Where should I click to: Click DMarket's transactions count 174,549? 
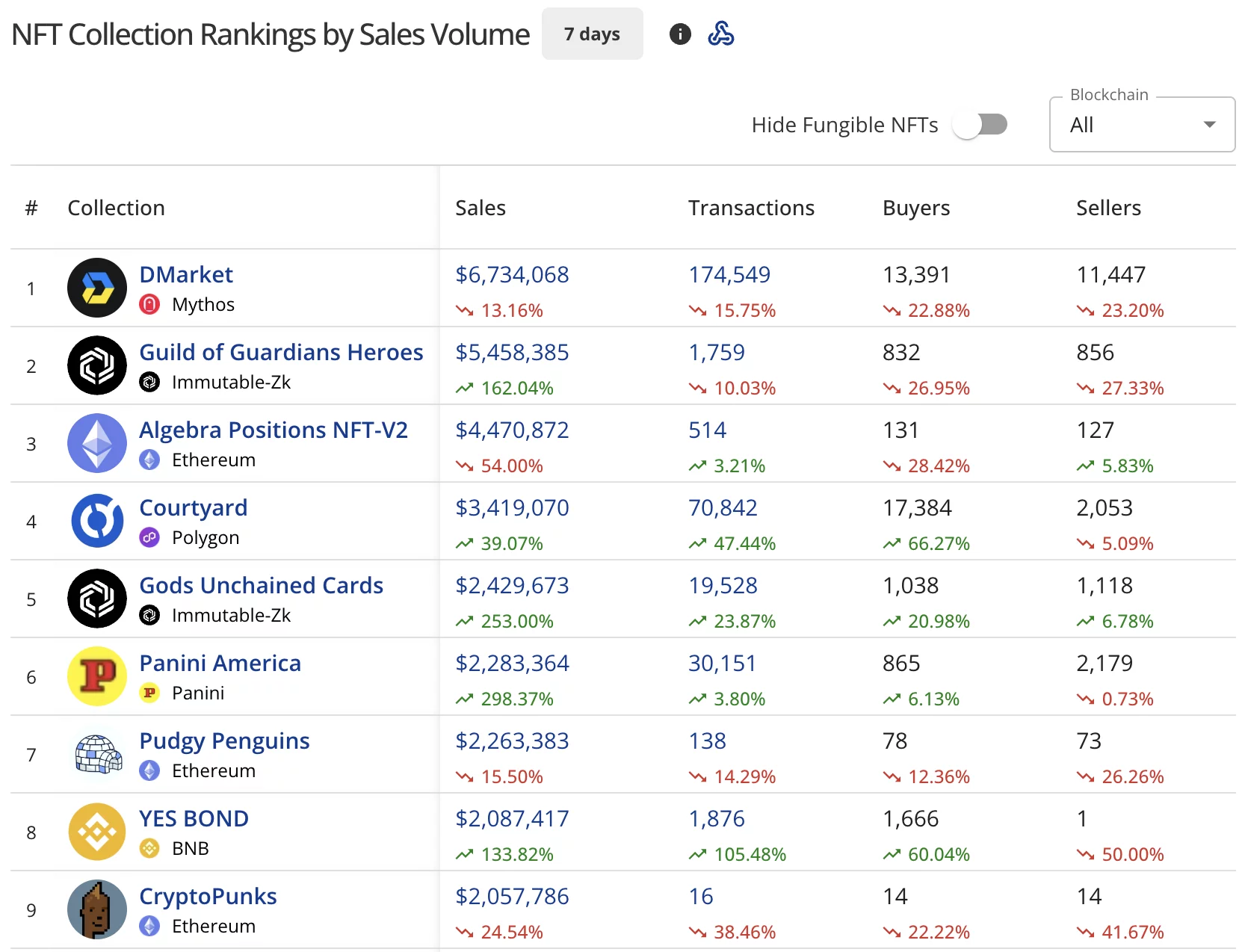[x=729, y=274]
